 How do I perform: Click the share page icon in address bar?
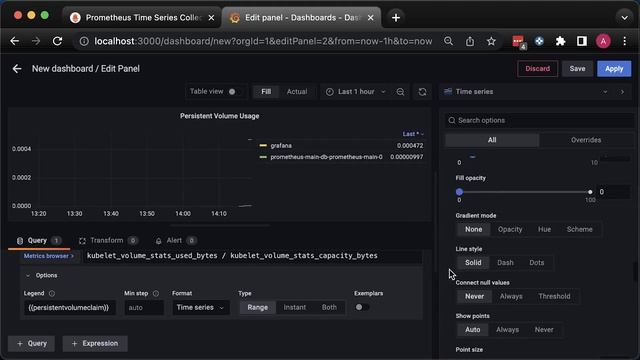(470, 41)
